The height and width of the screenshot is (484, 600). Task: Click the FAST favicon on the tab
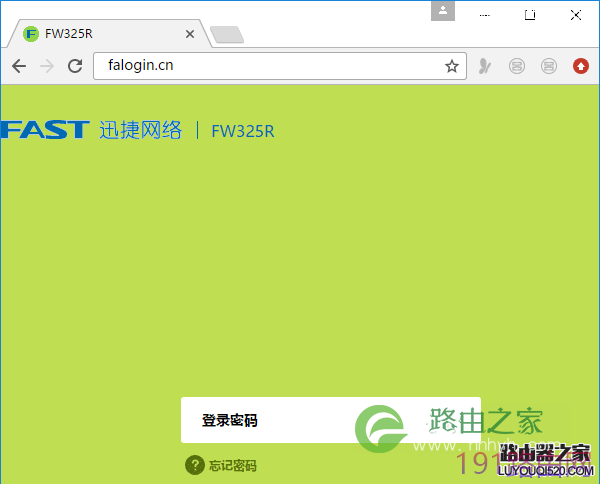[x=31, y=34]
